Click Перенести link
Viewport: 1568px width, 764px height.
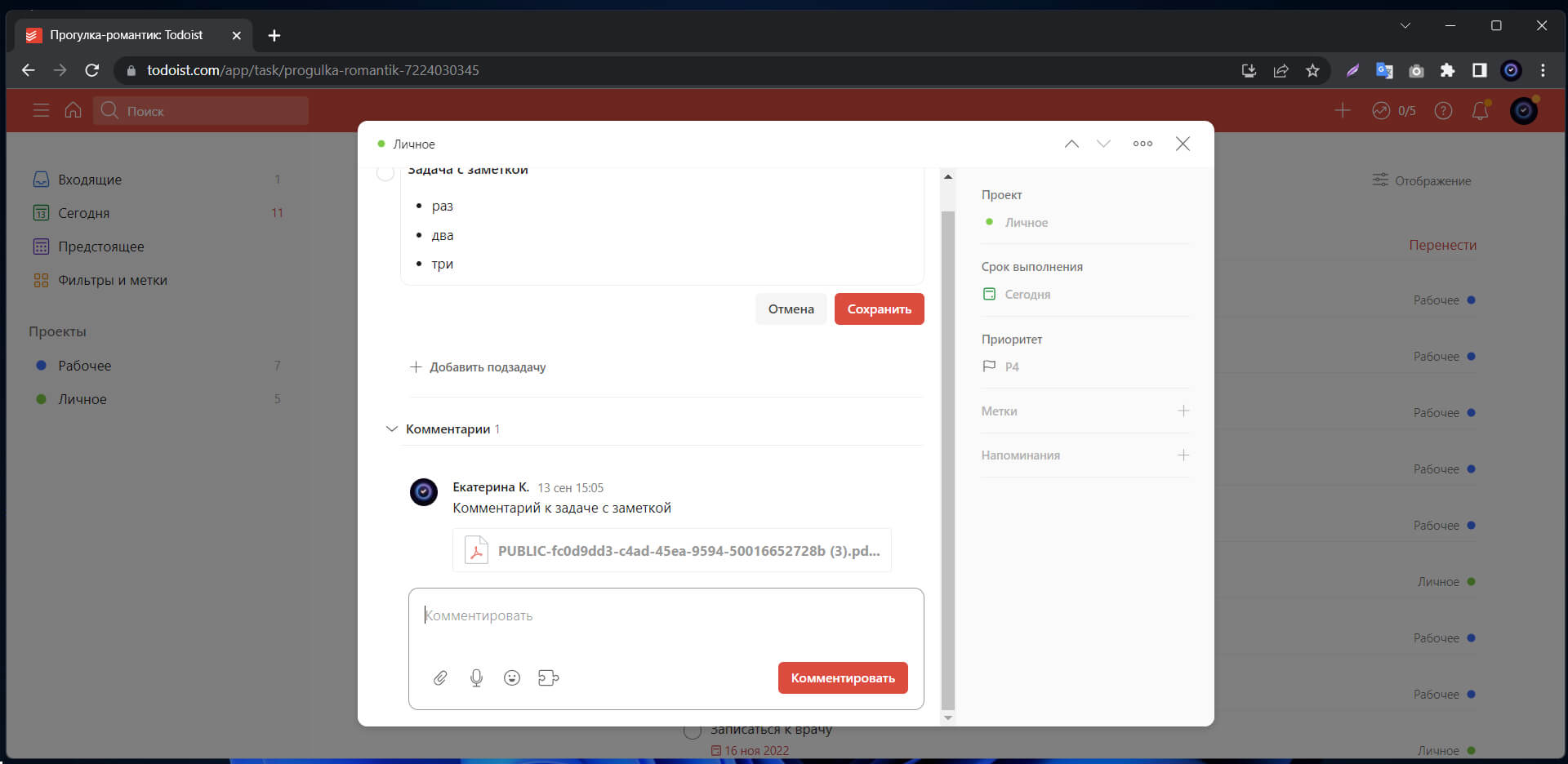point(1442,245)
